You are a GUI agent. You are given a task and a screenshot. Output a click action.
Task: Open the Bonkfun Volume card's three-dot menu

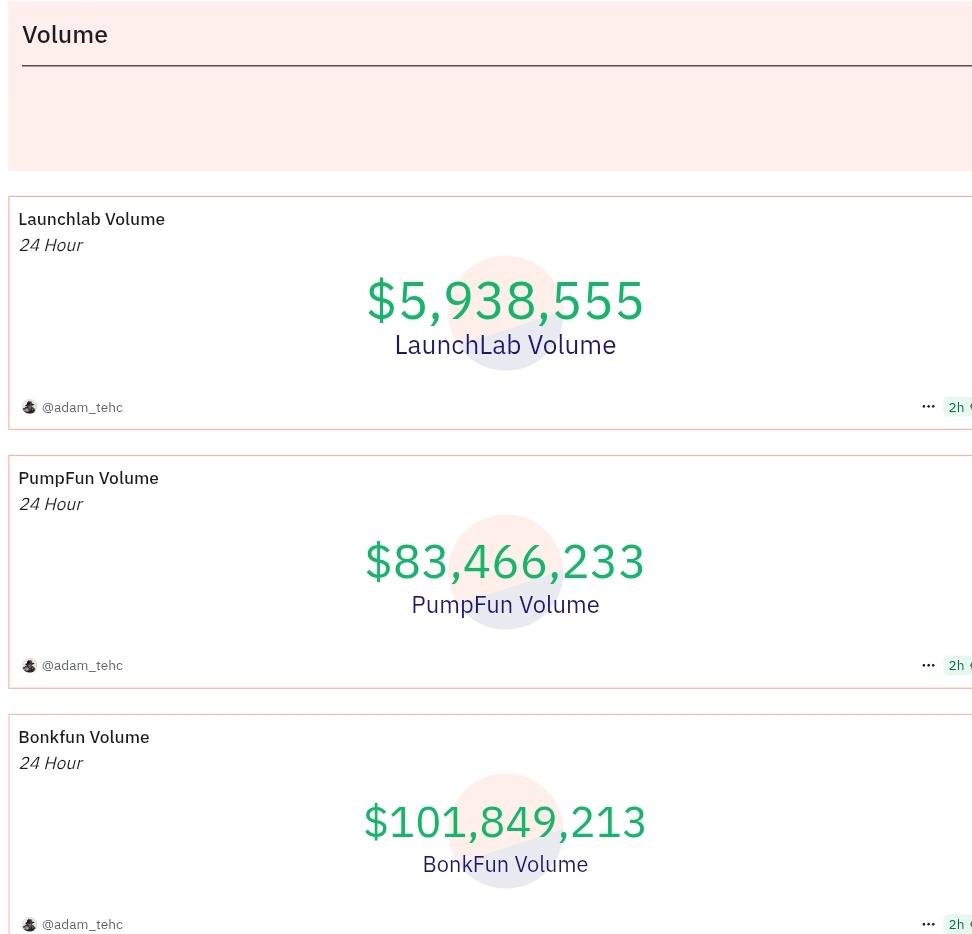pos(928,924)
